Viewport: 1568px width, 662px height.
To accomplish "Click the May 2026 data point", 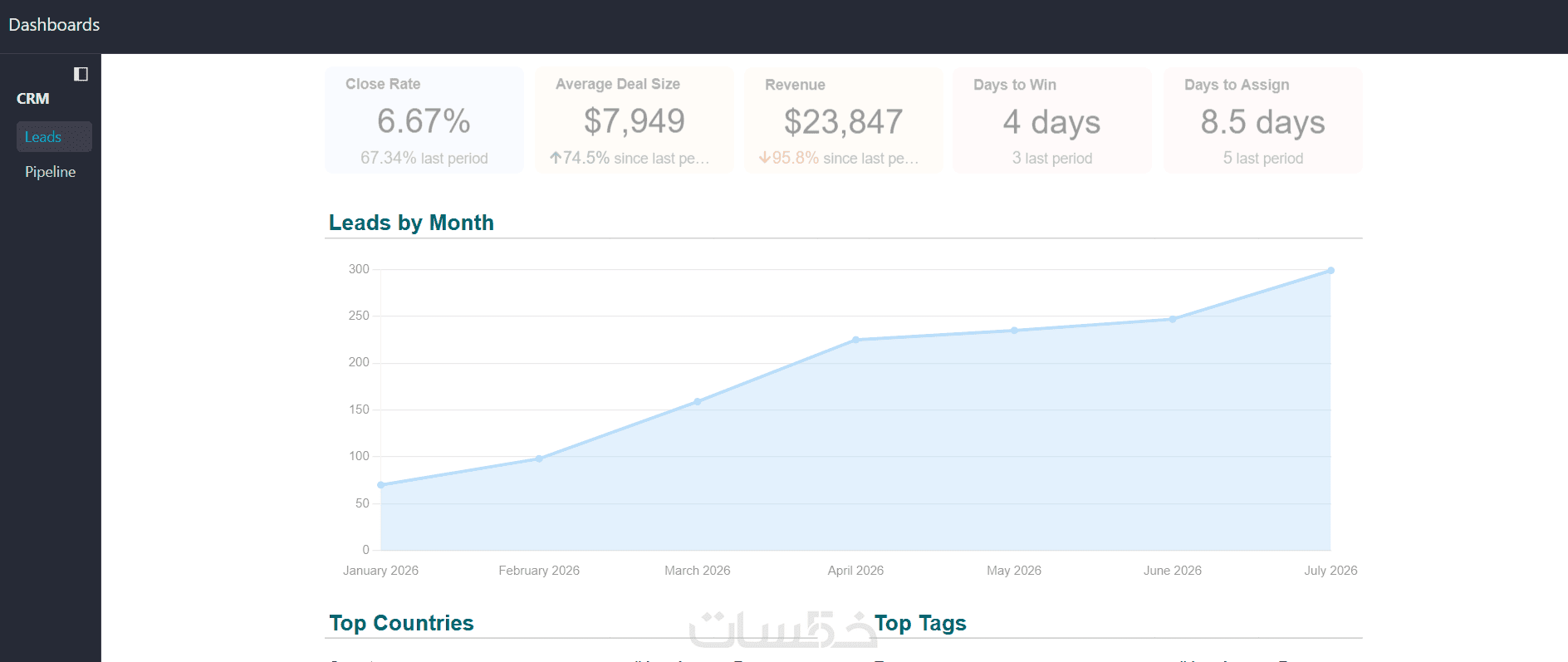I will click(x=1014, y=331).
